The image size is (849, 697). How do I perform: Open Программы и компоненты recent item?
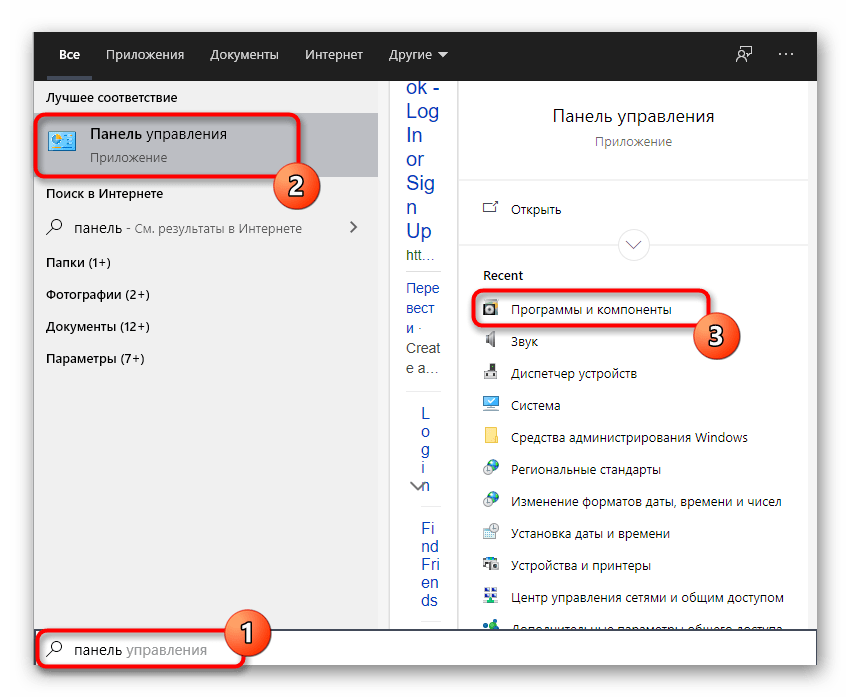(x=590, y=310)
